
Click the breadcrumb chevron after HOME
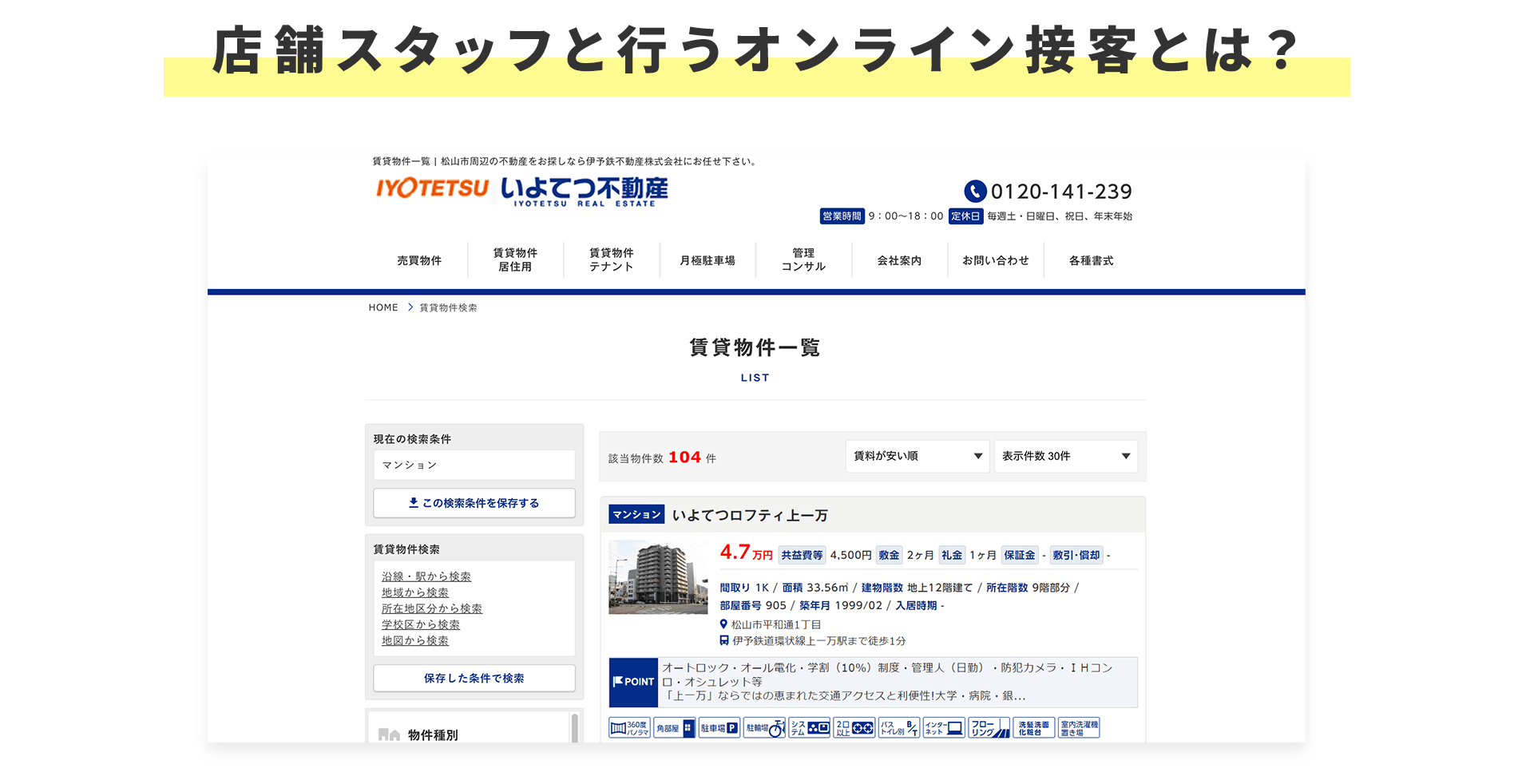coord(410,307)
